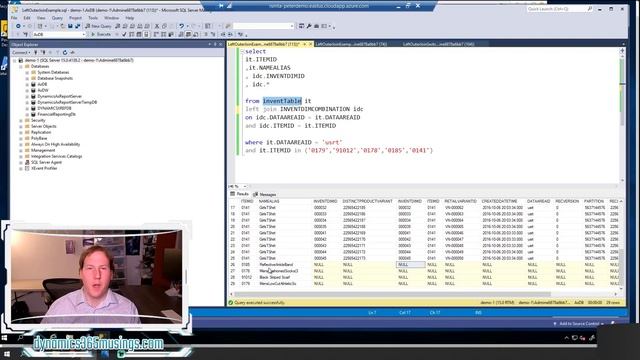This screenshot has height=360, width=640.
Task: Switch to the Messages tab
Action: (x=264, y=194)
